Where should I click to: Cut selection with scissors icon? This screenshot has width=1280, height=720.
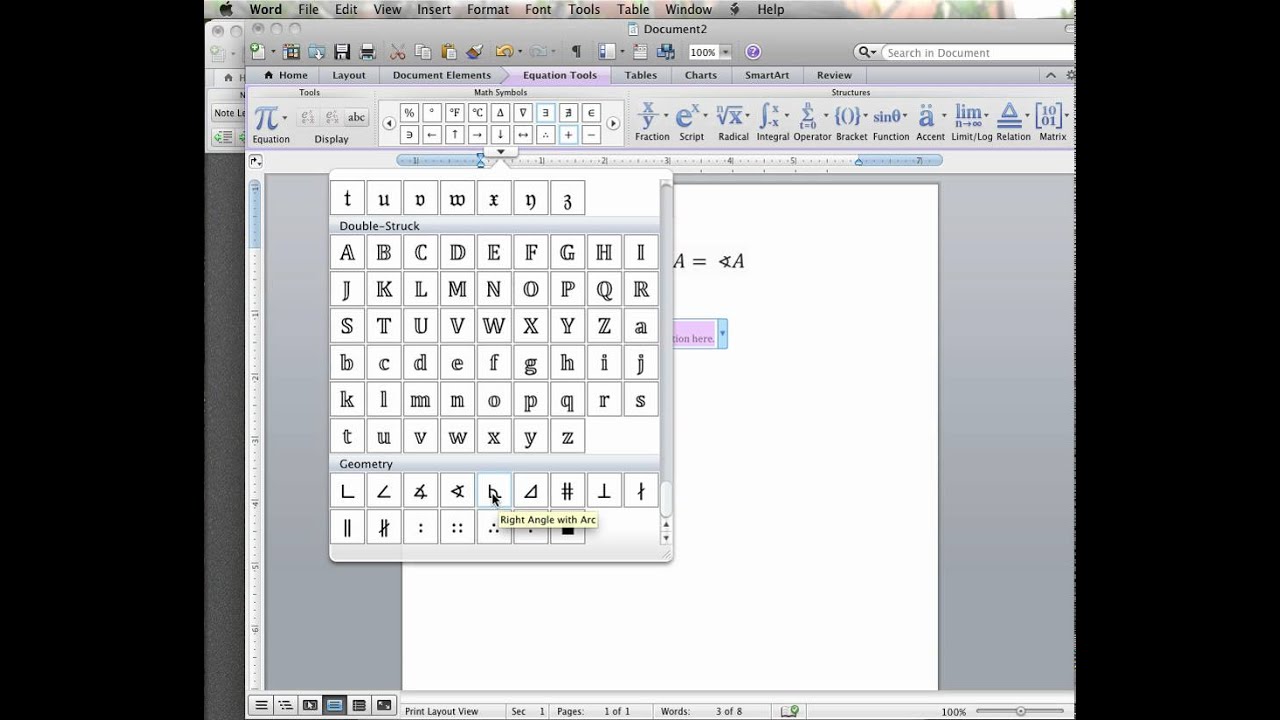397,52
